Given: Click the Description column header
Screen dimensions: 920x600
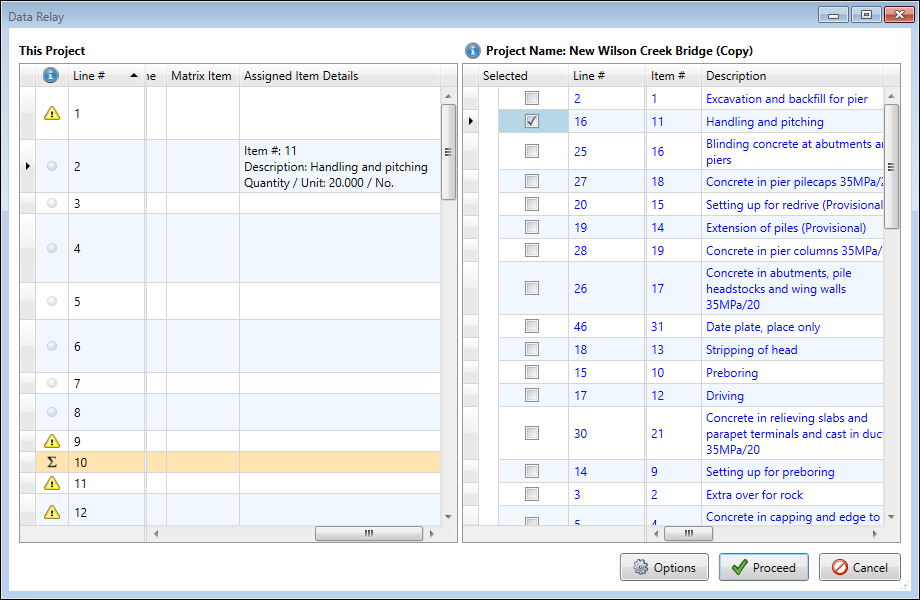Looking at the screenshot, I should click(736, 76).
